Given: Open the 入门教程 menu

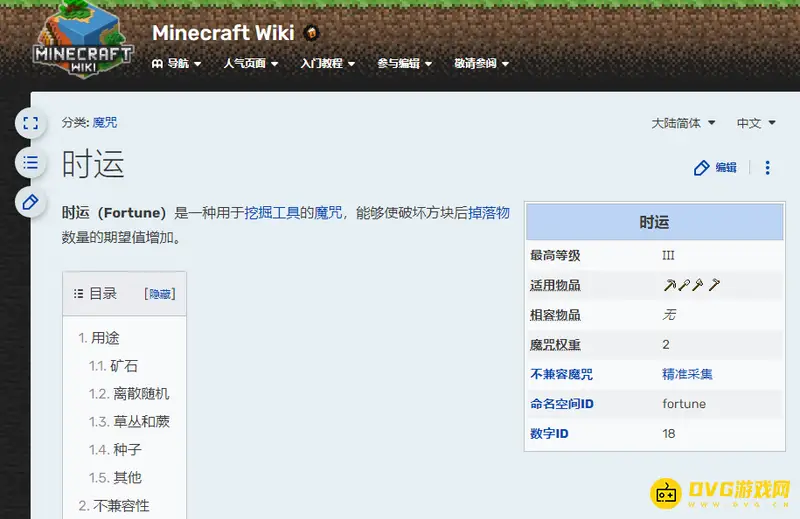Looking at the screenshot, I should pos(327,63).
